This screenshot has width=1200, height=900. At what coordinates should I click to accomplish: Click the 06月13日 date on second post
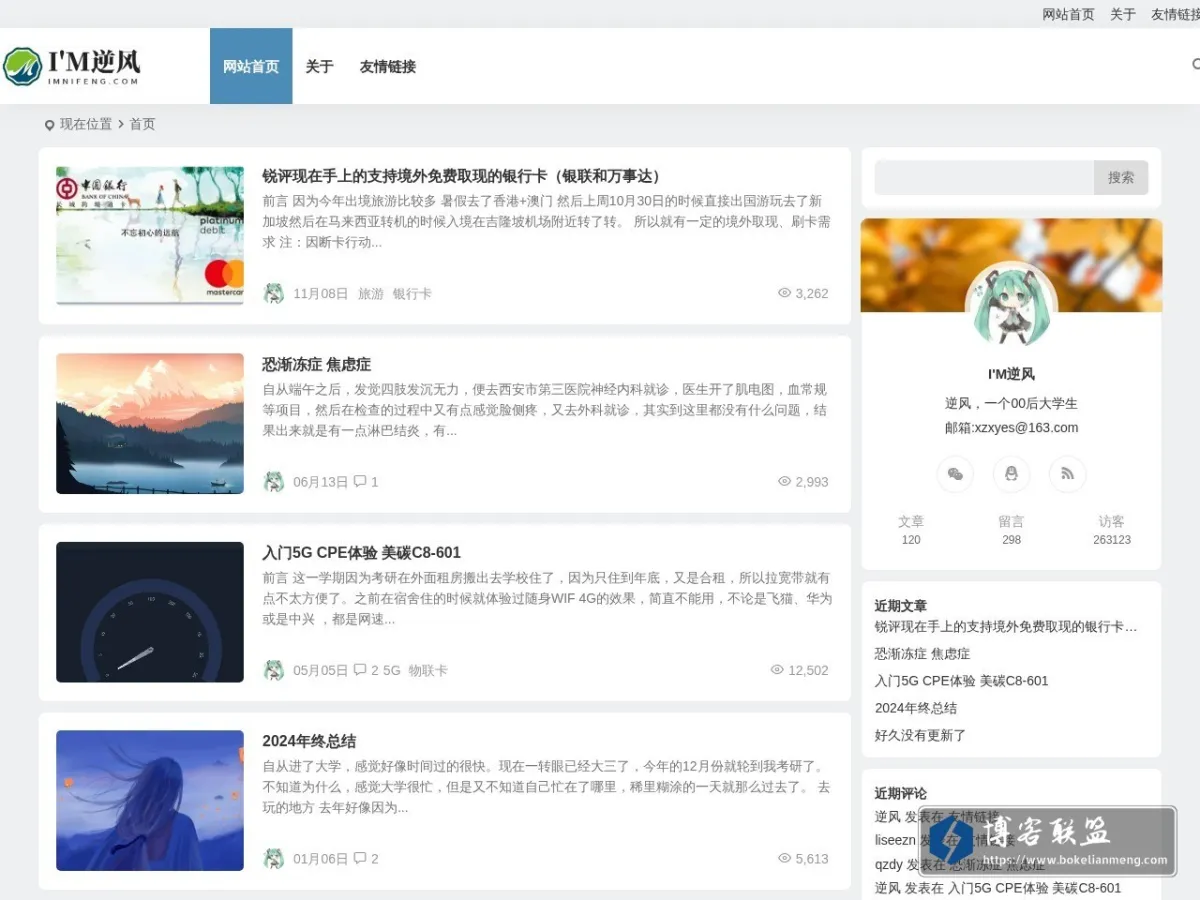click(x=321, y=482)
